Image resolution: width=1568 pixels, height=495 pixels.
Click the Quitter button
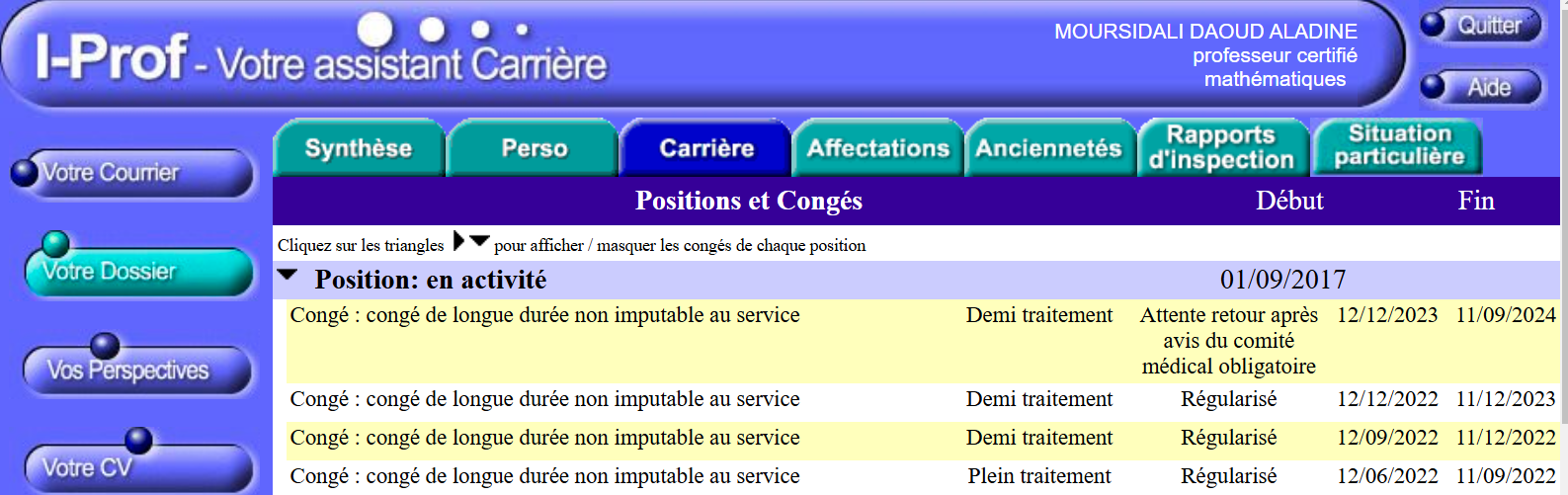[x=1482, y=25]
